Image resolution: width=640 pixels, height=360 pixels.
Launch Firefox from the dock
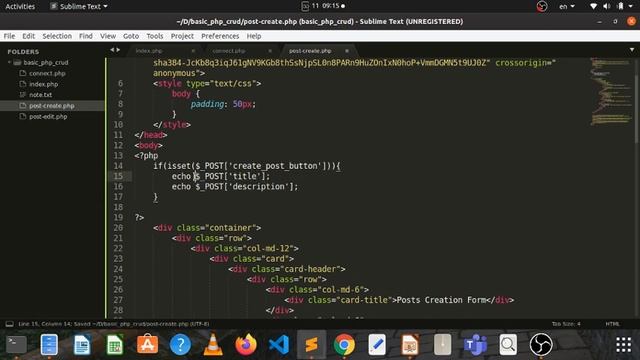point(246,345)
